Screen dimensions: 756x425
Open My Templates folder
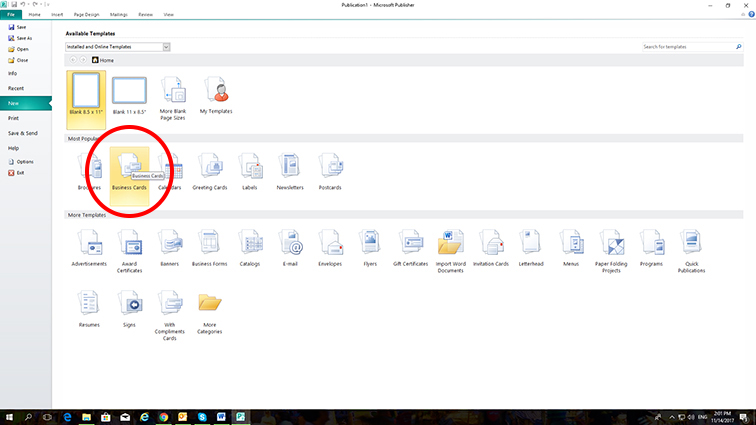pos(216,95)
